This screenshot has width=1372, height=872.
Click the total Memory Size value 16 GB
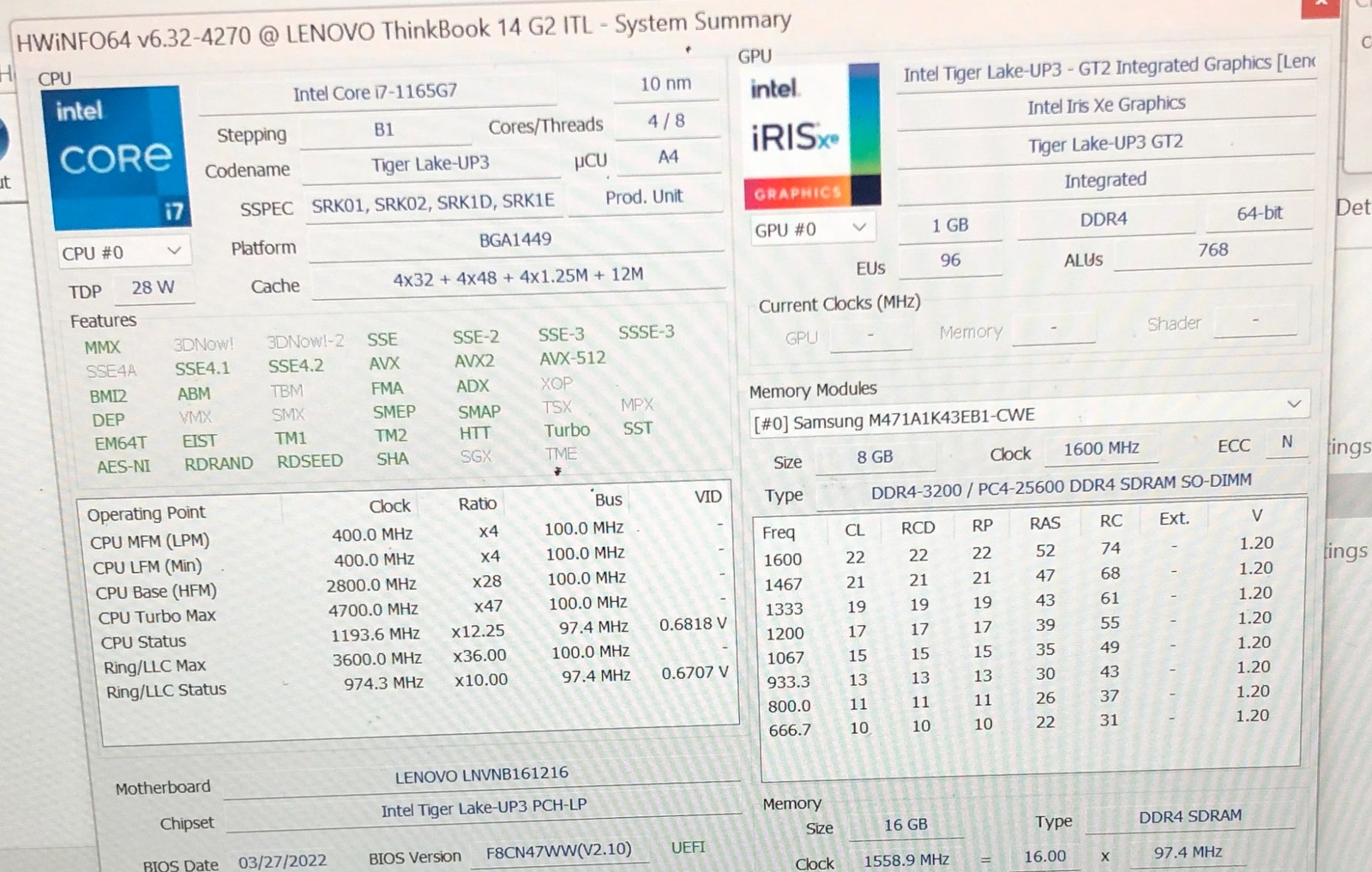pos(906,825)
